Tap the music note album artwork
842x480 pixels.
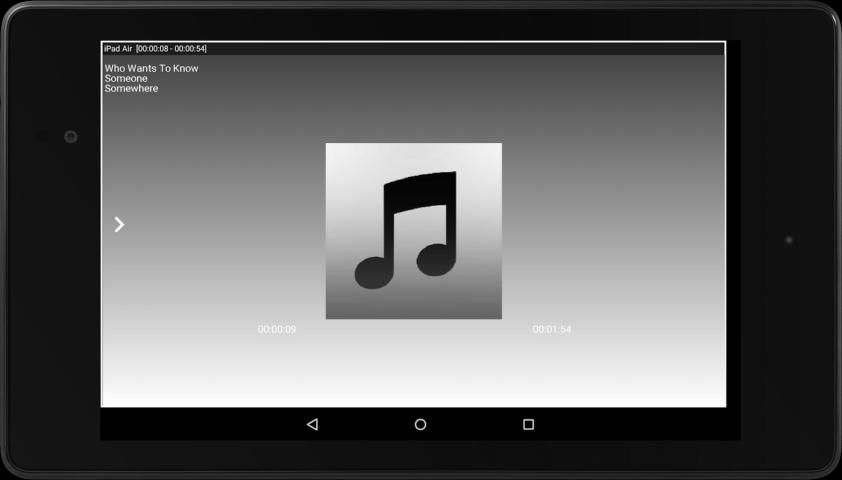click(x=413, y=231)
